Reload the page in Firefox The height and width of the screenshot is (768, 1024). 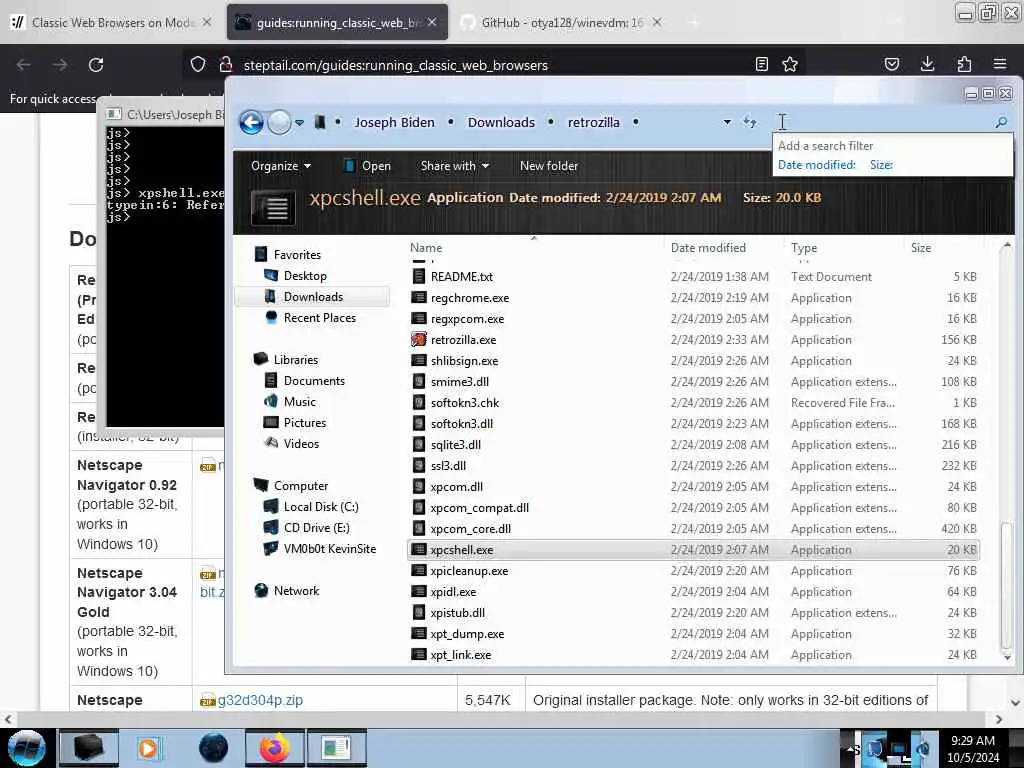[96, 65]
